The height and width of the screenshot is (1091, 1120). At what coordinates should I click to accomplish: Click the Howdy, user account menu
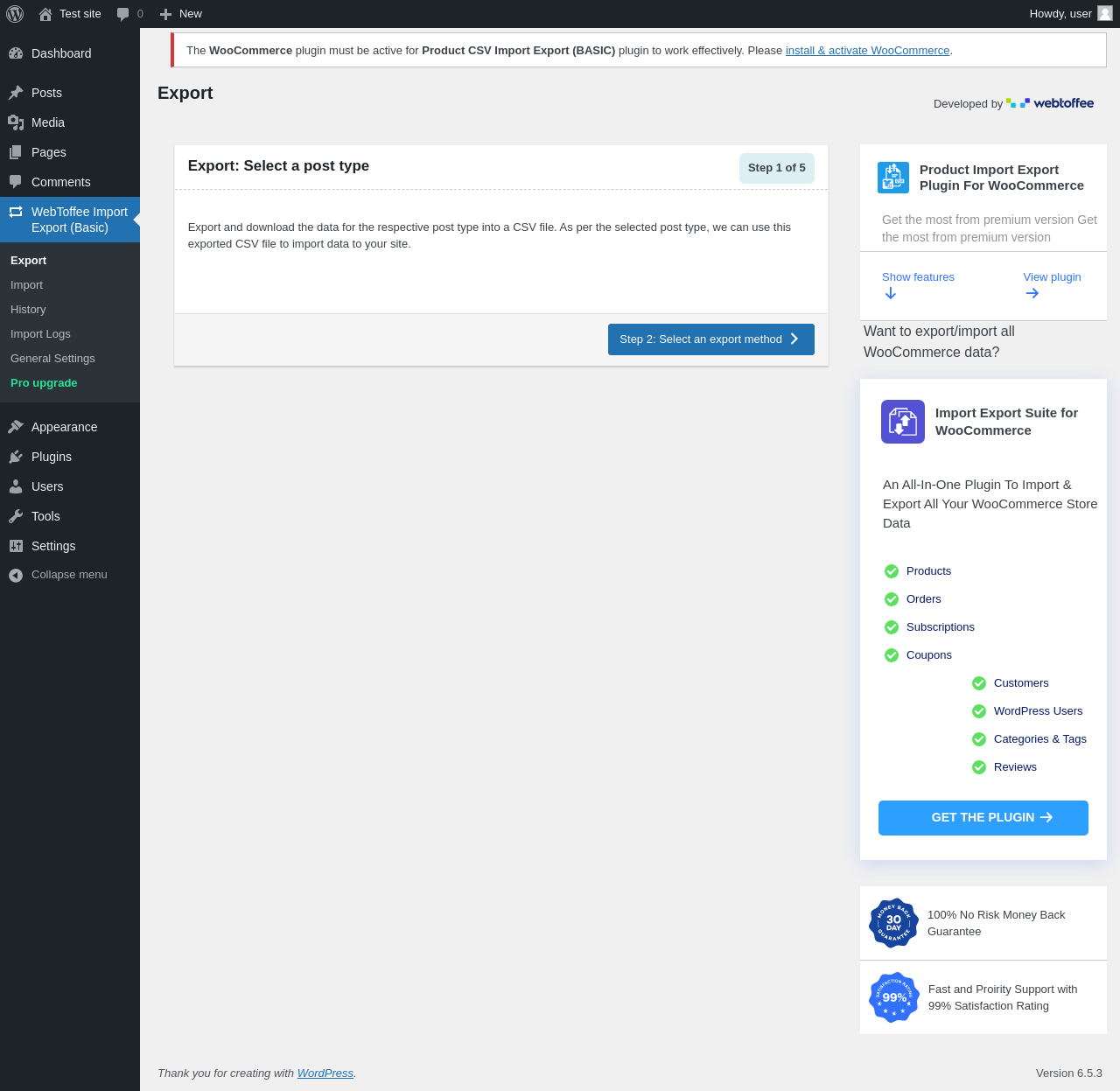[x=1071, y=14]
